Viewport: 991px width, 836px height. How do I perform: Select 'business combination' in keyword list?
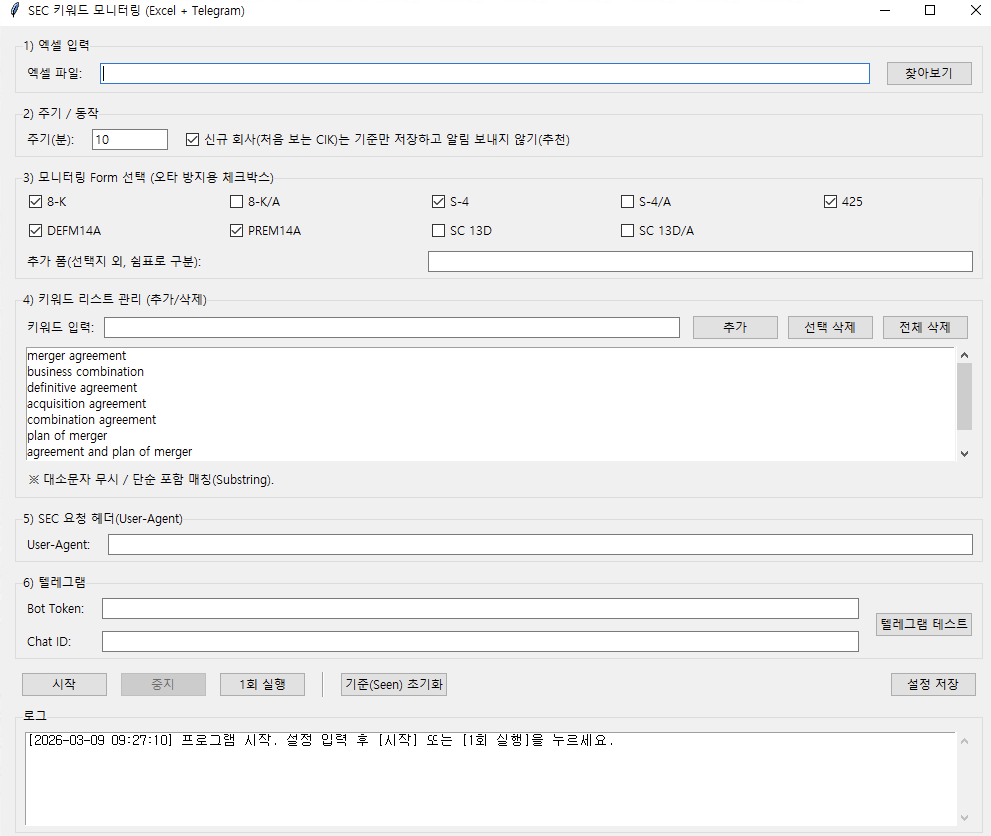click(86, 372)
